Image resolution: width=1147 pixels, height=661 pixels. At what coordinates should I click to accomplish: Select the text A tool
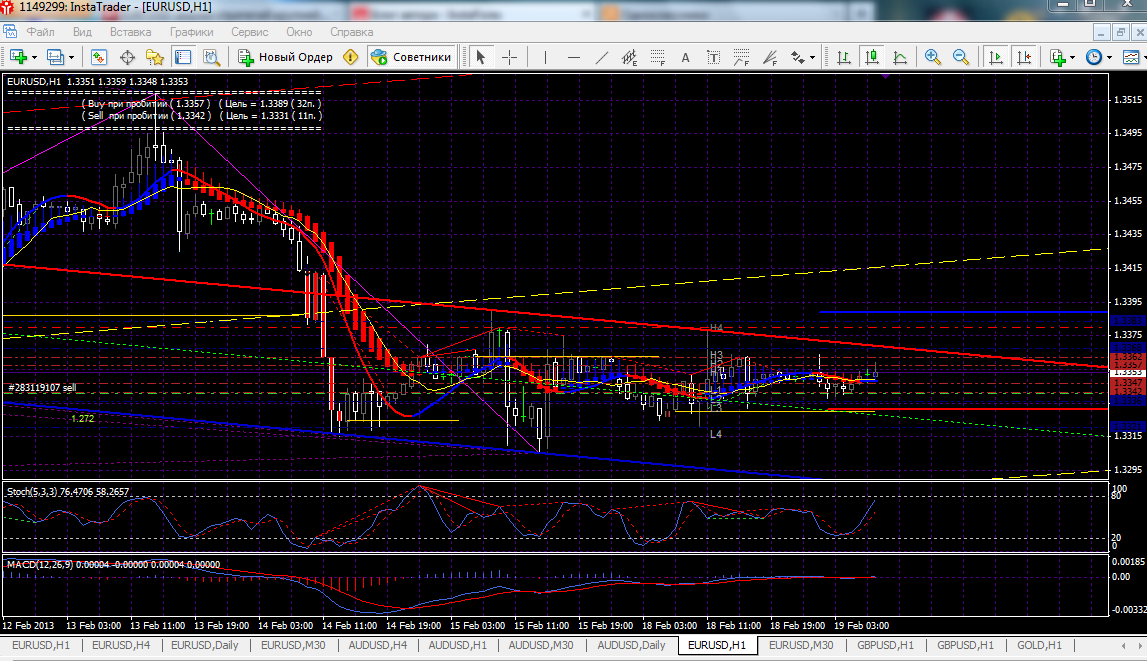click(x=685, y=57)
